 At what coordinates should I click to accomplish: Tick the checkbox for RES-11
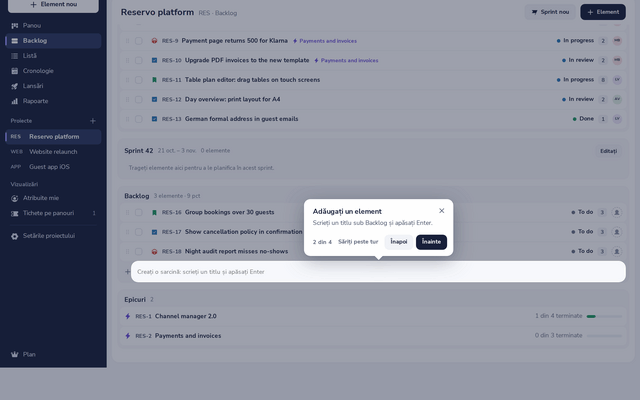click(x=139, y=80)
